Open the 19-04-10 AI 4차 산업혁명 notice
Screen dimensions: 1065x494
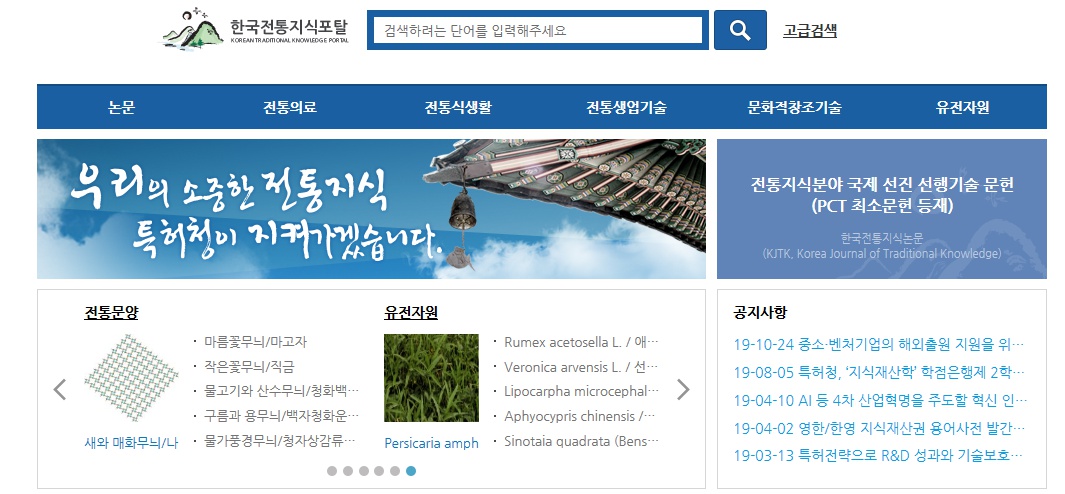[x=880, y=400]
